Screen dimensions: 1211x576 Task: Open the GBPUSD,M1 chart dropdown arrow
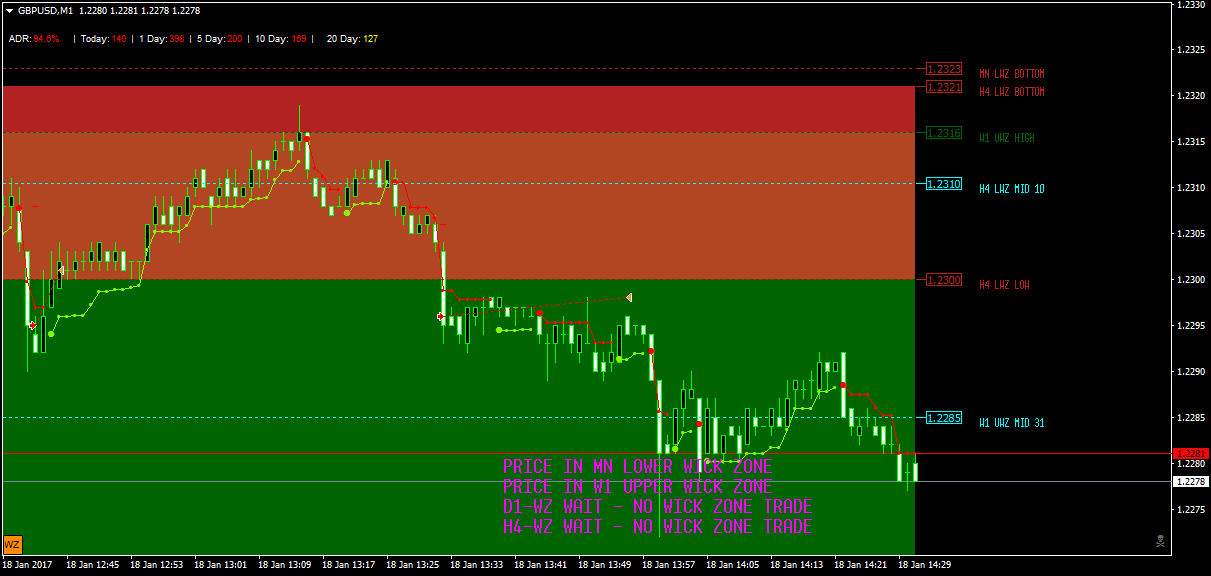(9, 10)
